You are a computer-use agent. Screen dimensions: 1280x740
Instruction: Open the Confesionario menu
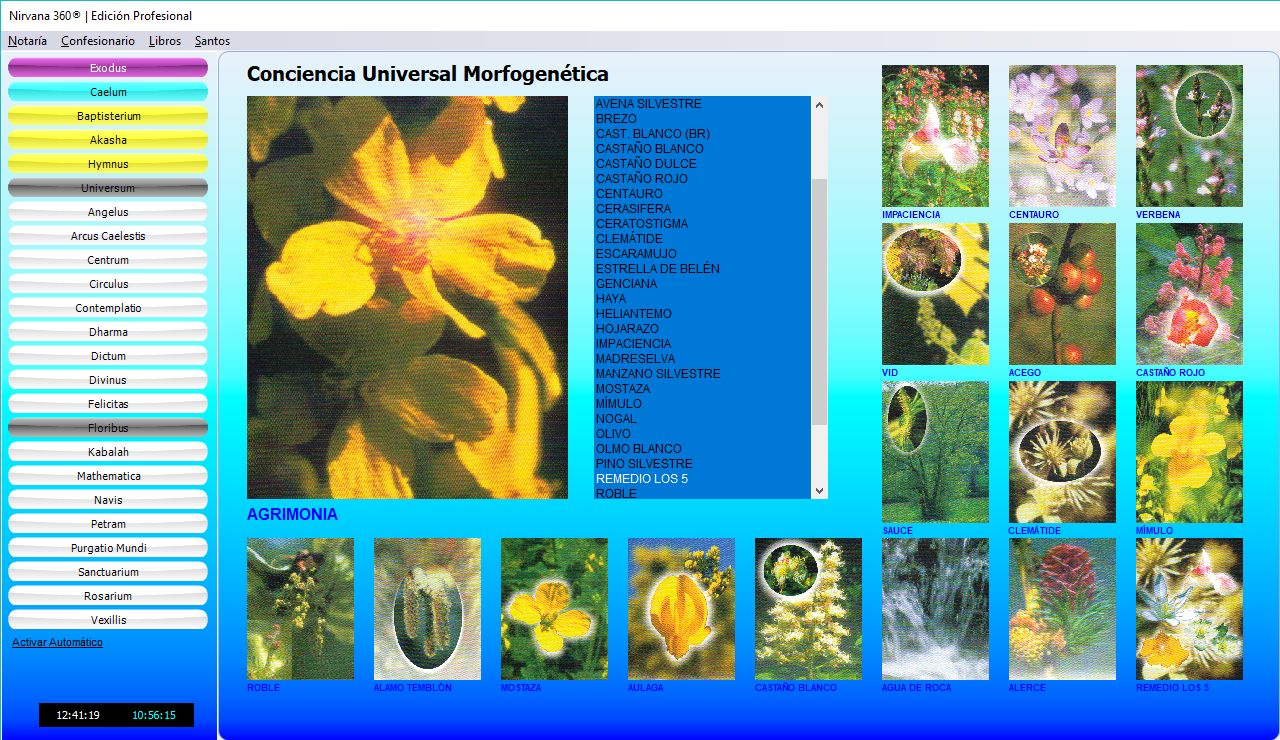point(97,41)
